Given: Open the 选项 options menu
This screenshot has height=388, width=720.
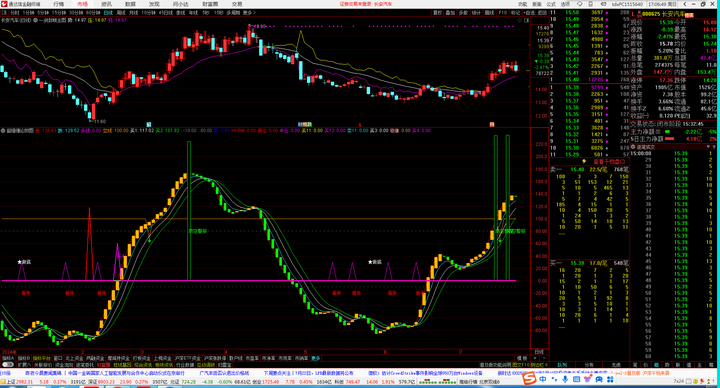Looking at the screenshot, I should click(565, 4).
